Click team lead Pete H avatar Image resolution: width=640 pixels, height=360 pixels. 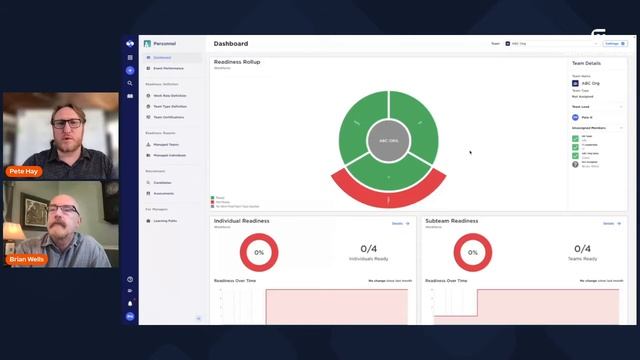(575, 118)
